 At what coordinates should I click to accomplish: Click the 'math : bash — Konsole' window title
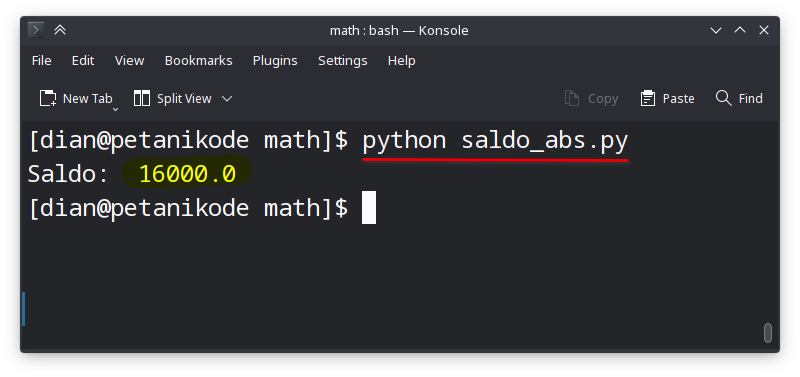click(x=399, y=31)
